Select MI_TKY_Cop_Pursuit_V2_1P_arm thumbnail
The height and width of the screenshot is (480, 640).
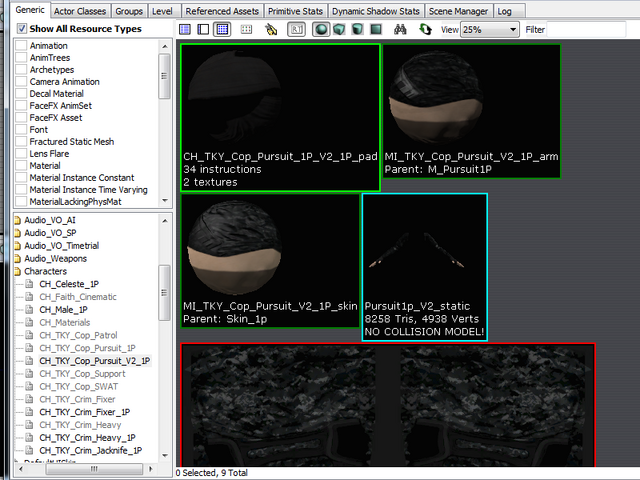coord(471,111)
